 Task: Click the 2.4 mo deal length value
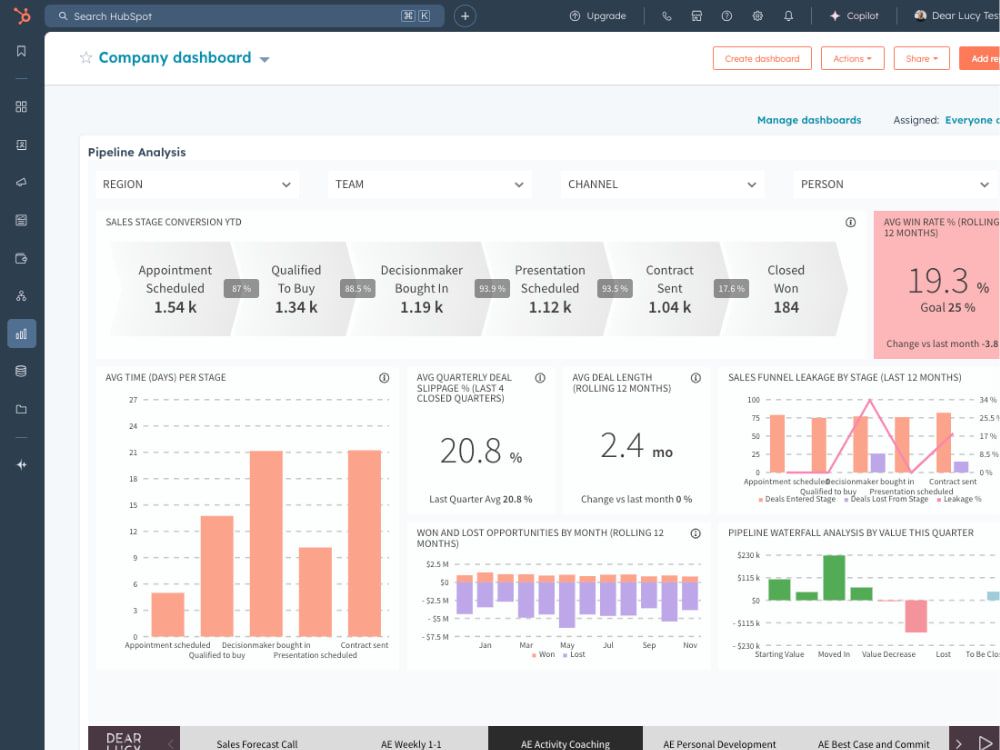[636, 445]
